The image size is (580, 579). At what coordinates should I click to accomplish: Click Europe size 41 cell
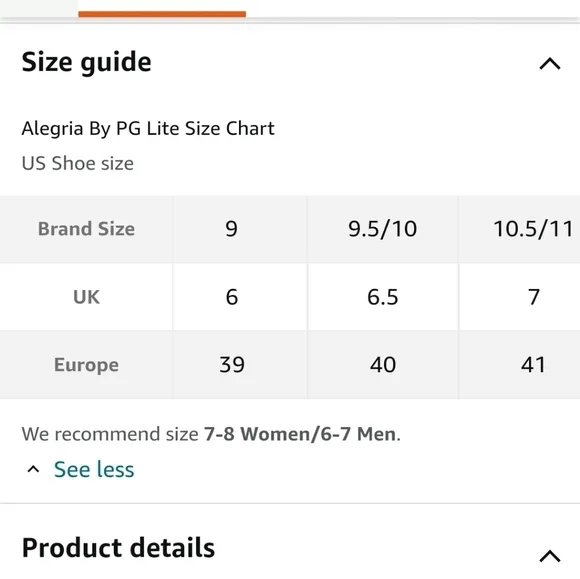(519, 365)
